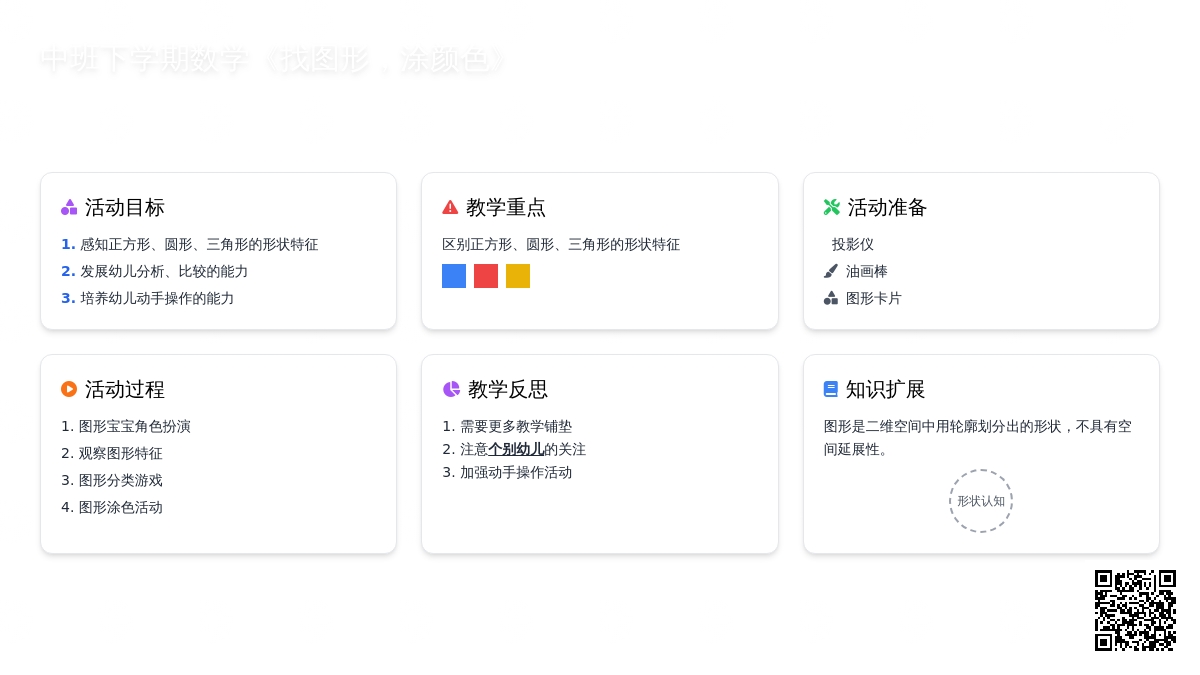The width and height of the screenshot is (1200, 675).
Task: Click the orange play icon beside 活动过程
Action: [69, 389]
